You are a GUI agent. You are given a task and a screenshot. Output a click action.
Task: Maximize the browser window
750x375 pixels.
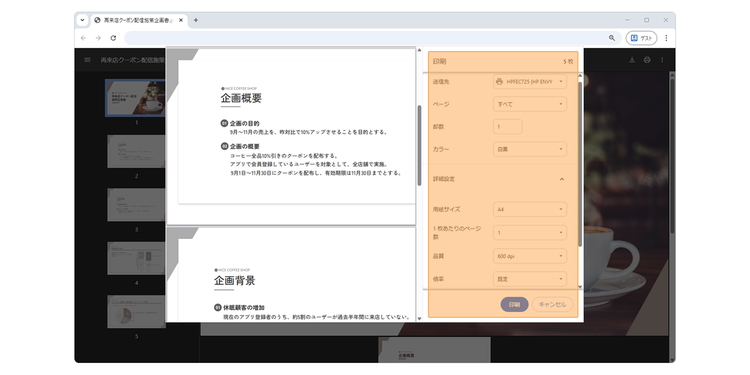click(x=647, y=20)
